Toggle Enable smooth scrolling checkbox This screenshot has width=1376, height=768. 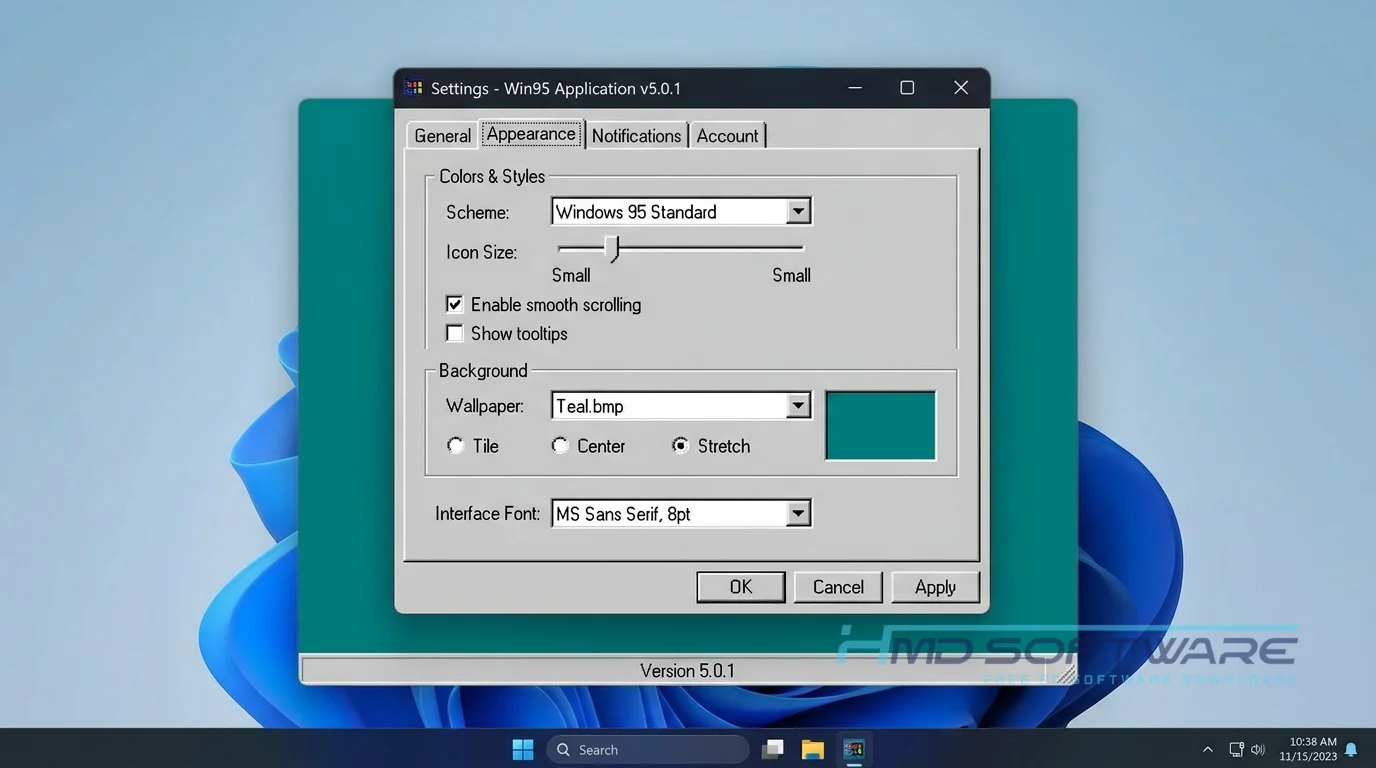click(455, 304)
